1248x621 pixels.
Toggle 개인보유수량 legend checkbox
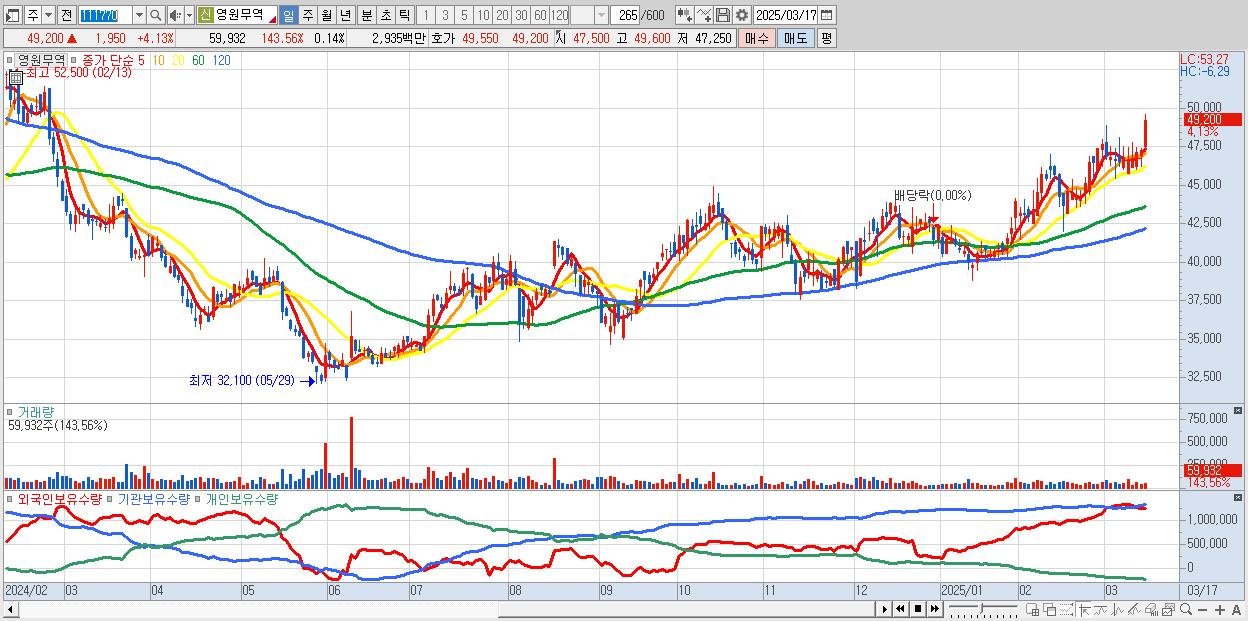point(199,498)
